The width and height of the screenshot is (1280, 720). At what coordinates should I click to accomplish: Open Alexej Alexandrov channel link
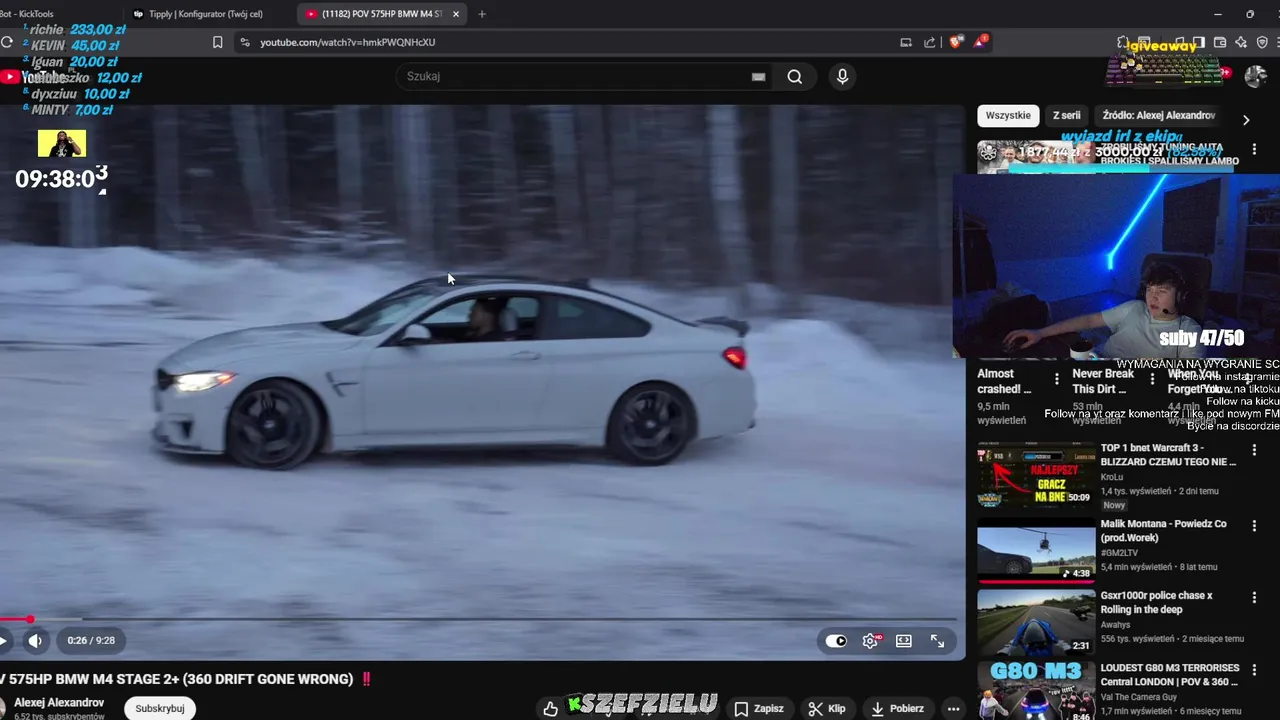[59, 703]
